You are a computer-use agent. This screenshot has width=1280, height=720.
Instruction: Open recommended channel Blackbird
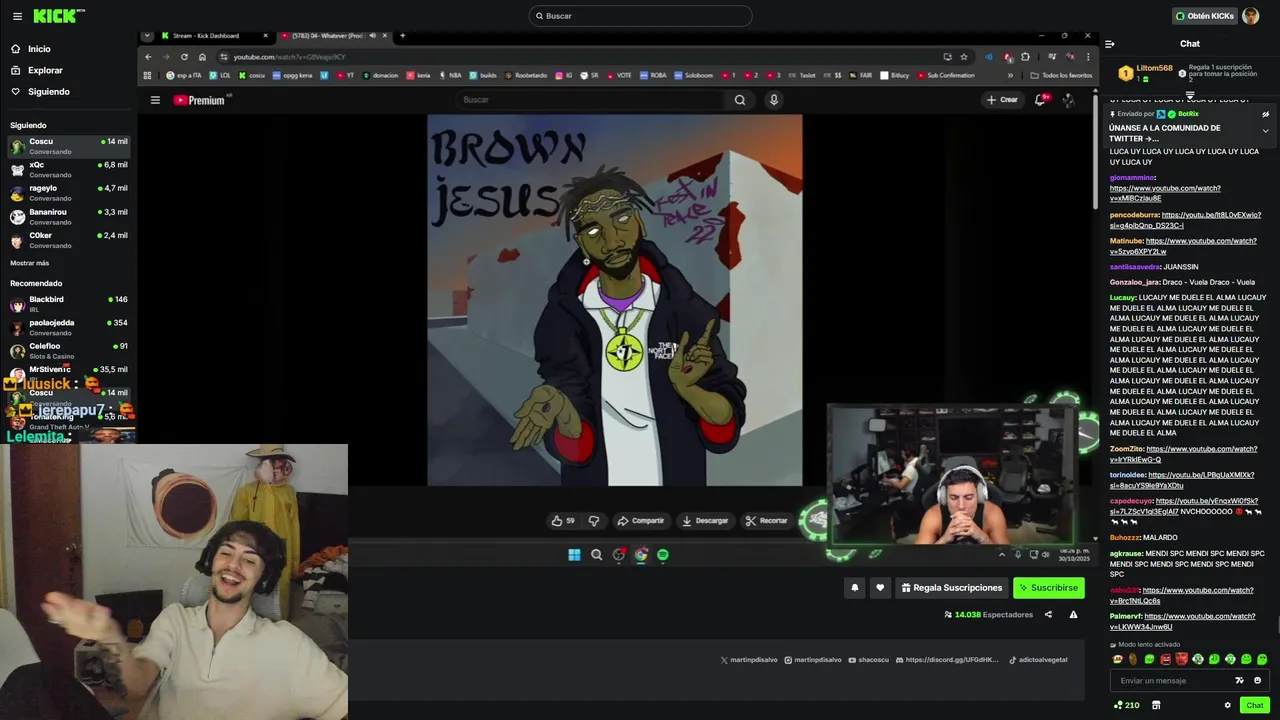pyautogui.click(x=68, y=303)
